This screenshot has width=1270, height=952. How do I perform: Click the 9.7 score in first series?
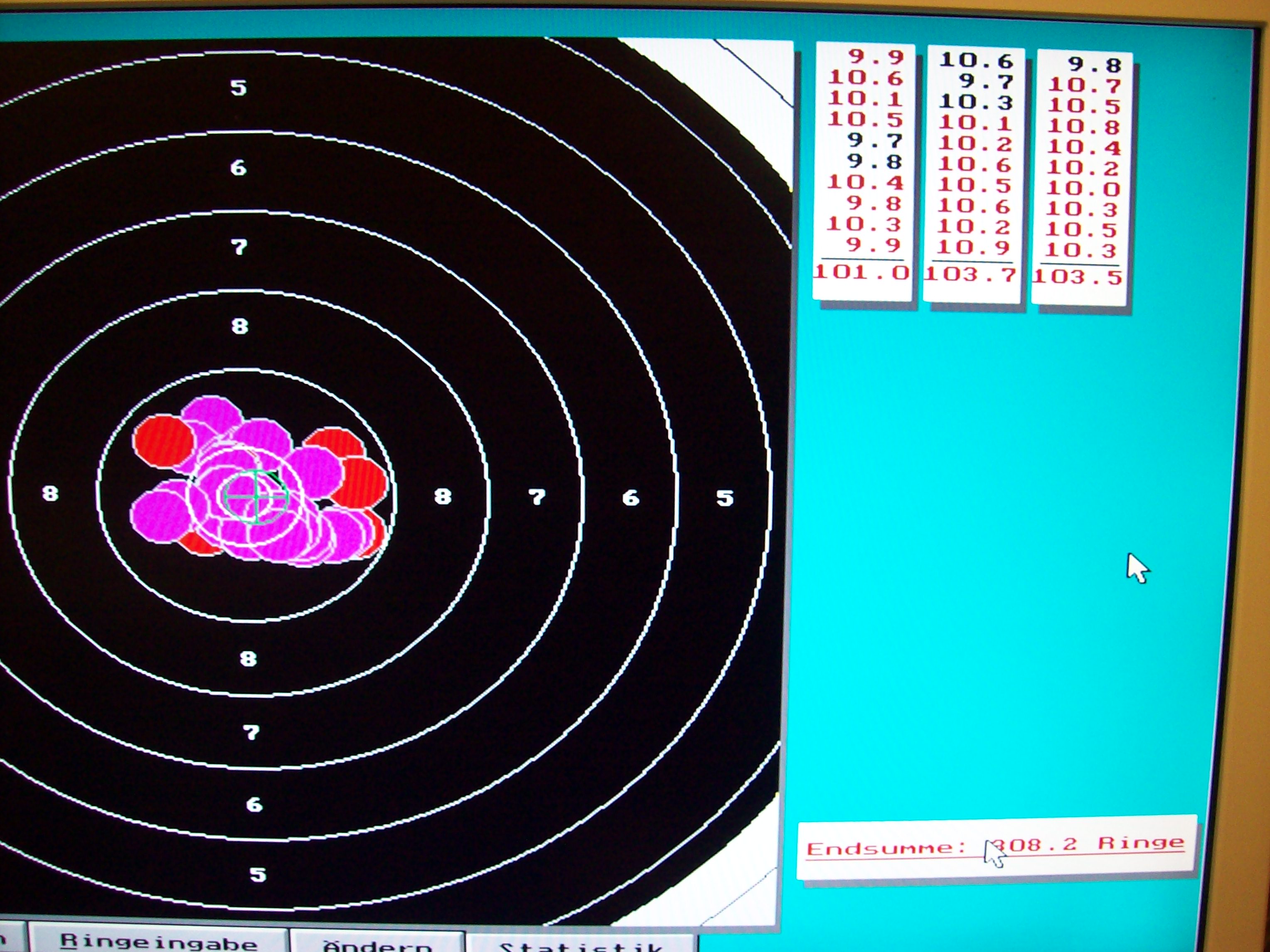[x=875, y=140]
